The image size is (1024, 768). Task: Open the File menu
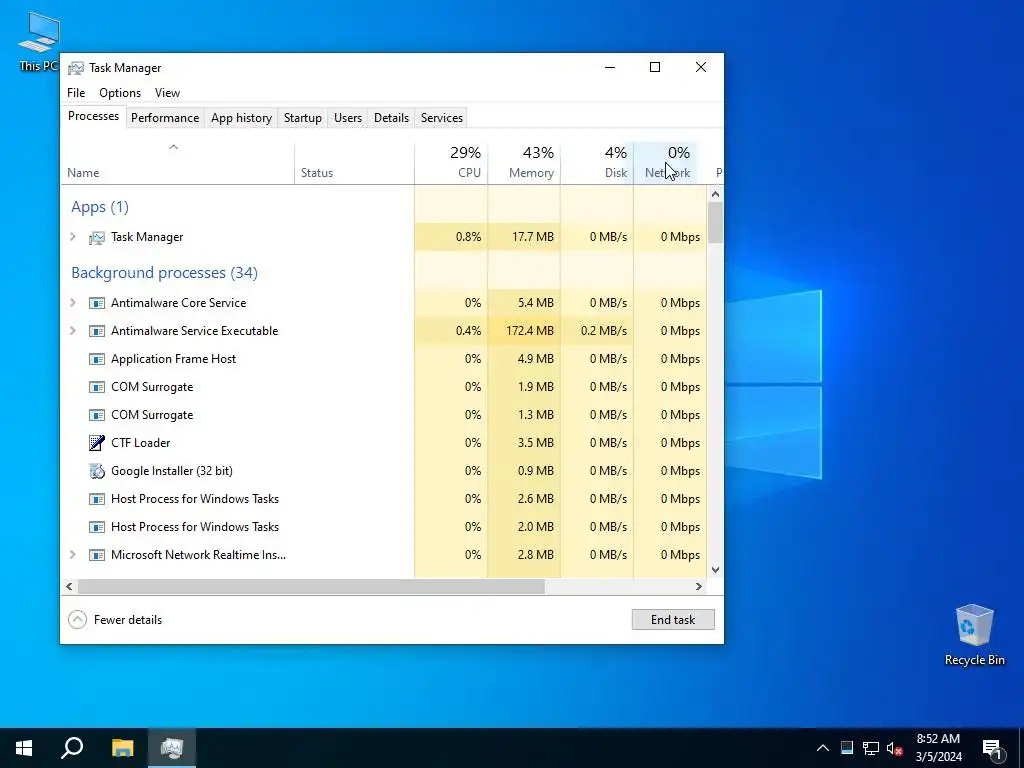76,93
